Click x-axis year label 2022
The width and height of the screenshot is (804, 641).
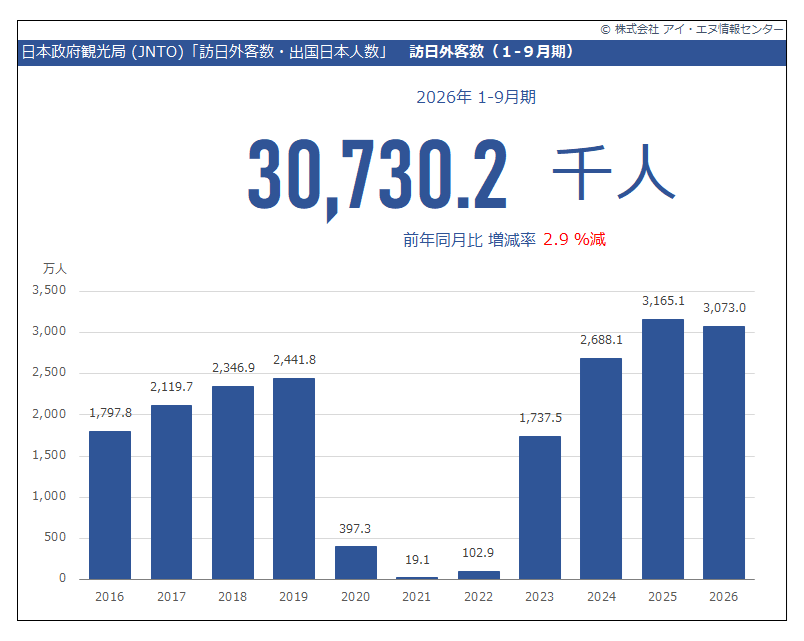coord(478,596)
